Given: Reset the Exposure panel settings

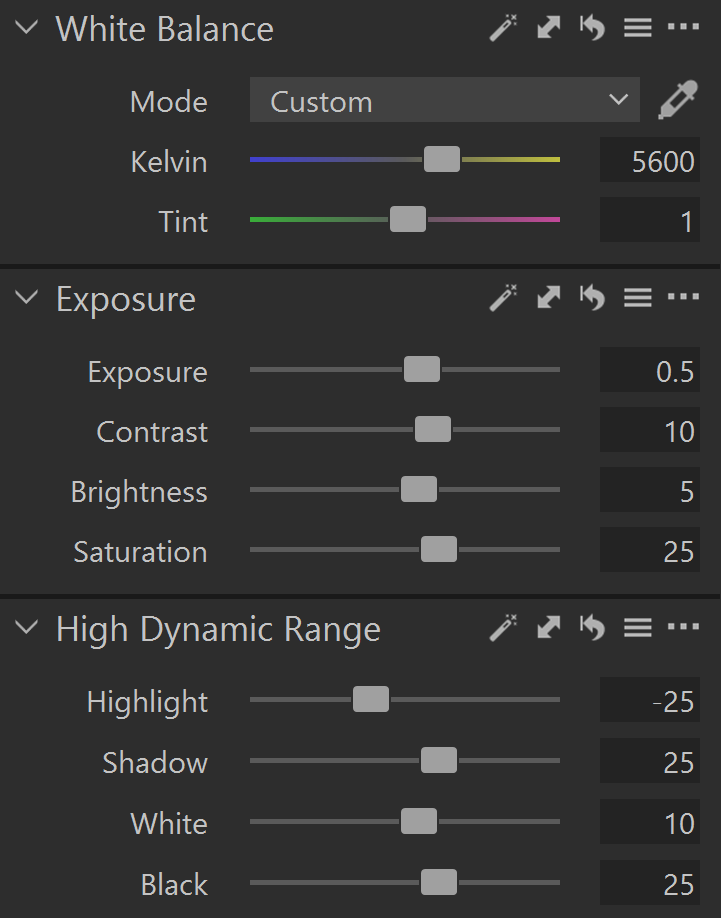Looking at the screenshot, I should [593, 297].
